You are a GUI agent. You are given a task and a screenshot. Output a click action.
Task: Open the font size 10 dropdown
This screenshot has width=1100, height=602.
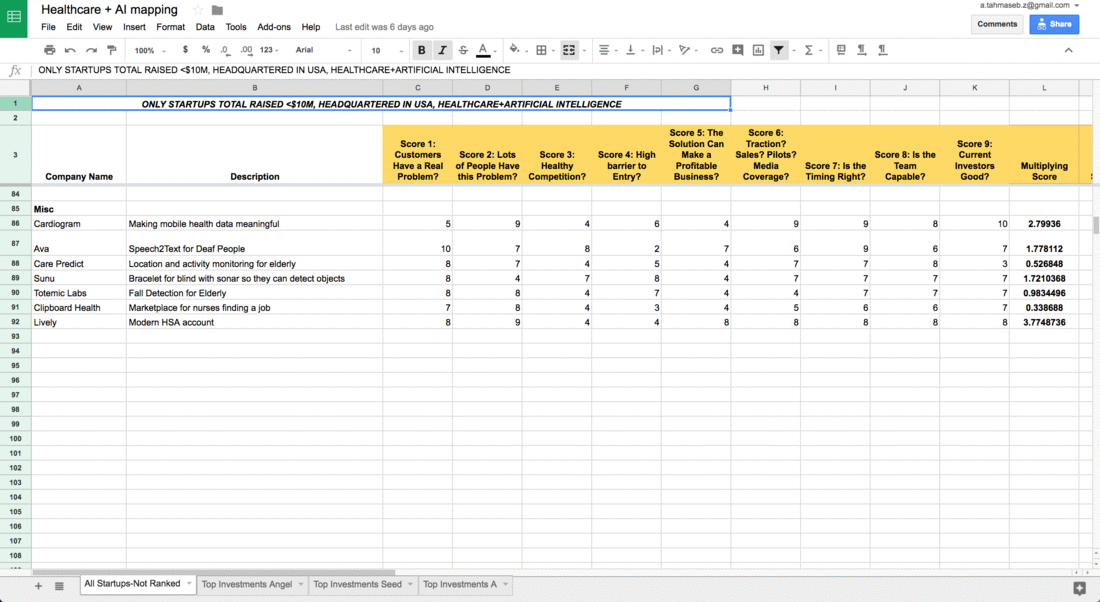tap(387, 51)
